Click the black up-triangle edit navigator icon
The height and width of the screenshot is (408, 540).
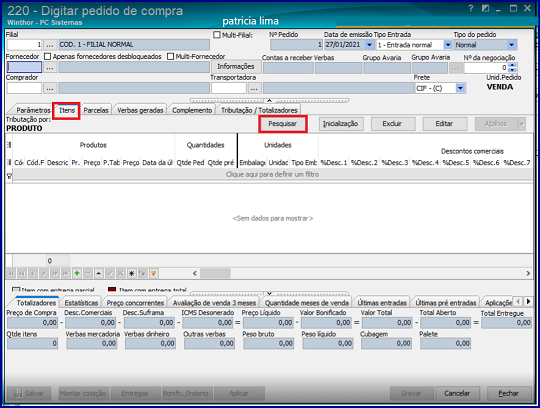tap(99, 274)
